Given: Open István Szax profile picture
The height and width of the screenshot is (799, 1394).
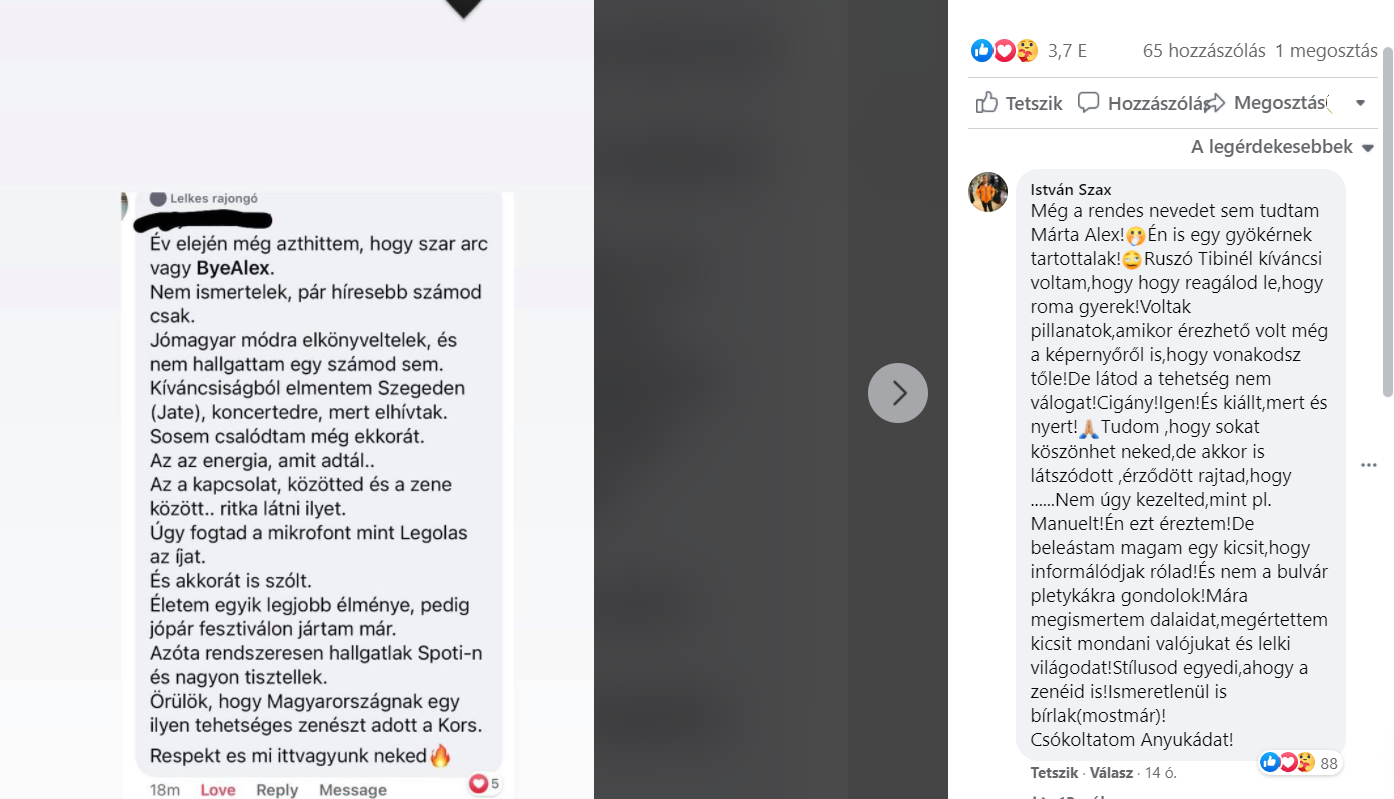Looking at the screenshot, I should [987, 191].
